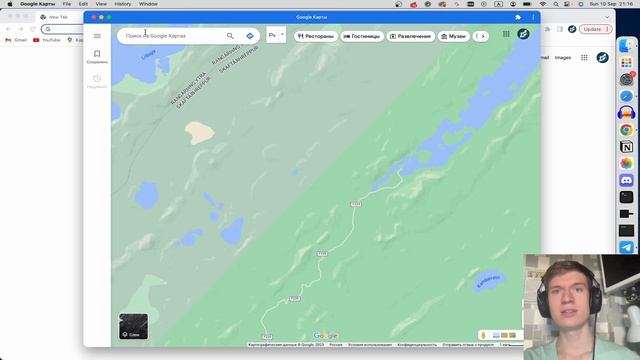Image resolution: width=640 pixels, height=360 pixels.
Task: Open Gmail bookmark in Chrome bookmarks bar
Action: point(16,40)
